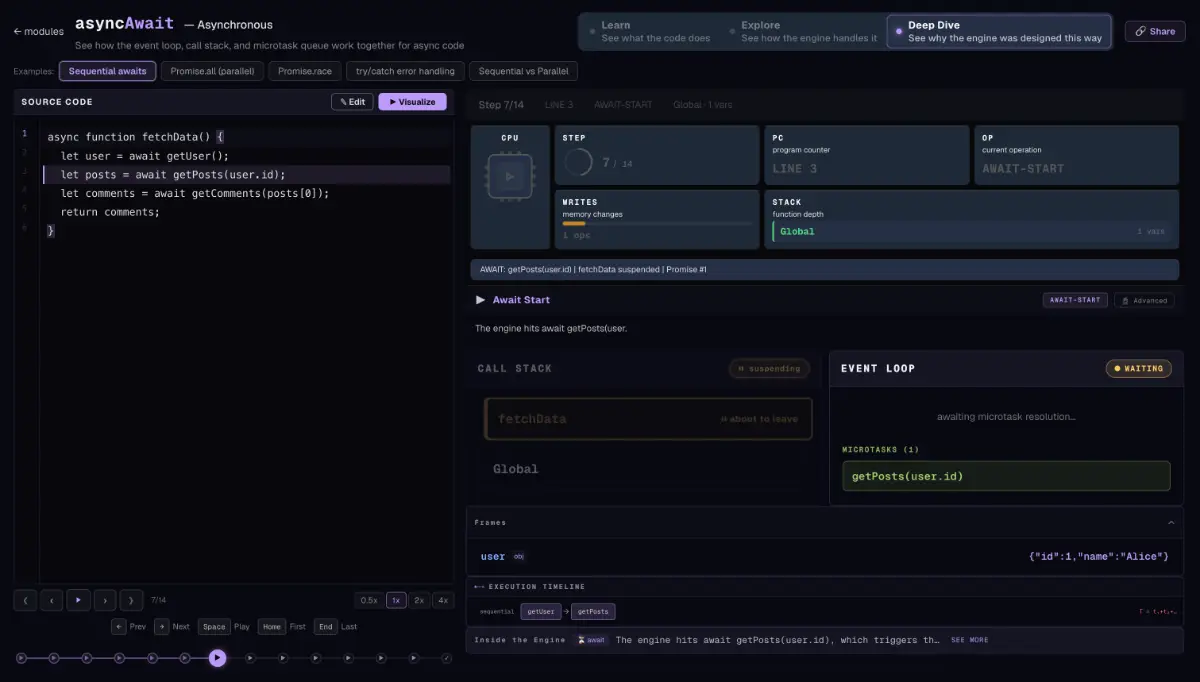1200x682 pixels.
Task: Click the Await Start triangle icon
Action: point(481,300)
